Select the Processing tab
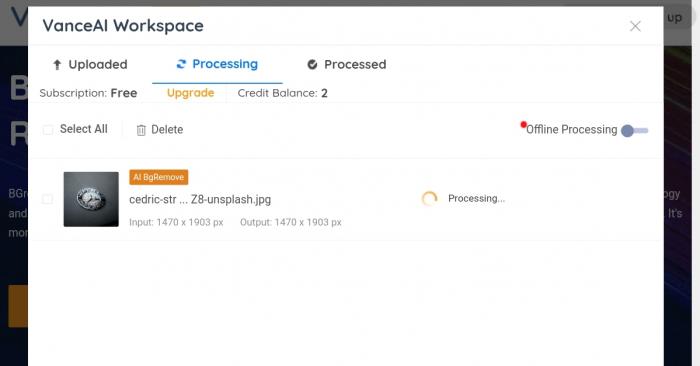The width and height of the screenshot is (700, 366). pos(217,64)
